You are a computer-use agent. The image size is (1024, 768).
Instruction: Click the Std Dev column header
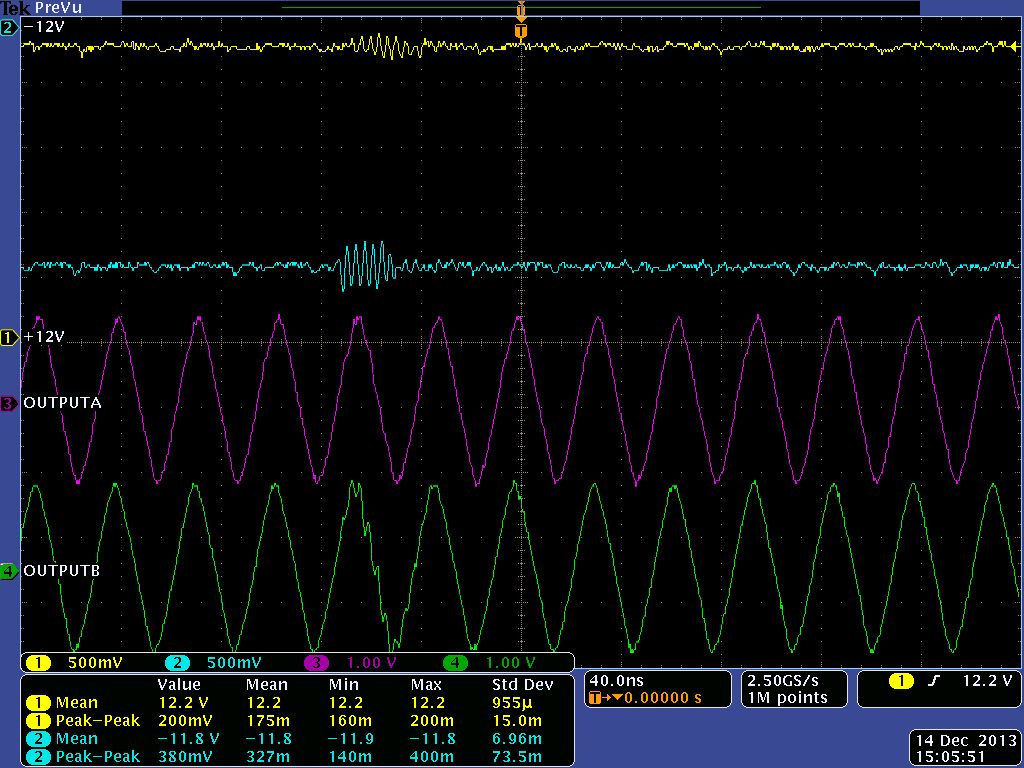(522, 684)
